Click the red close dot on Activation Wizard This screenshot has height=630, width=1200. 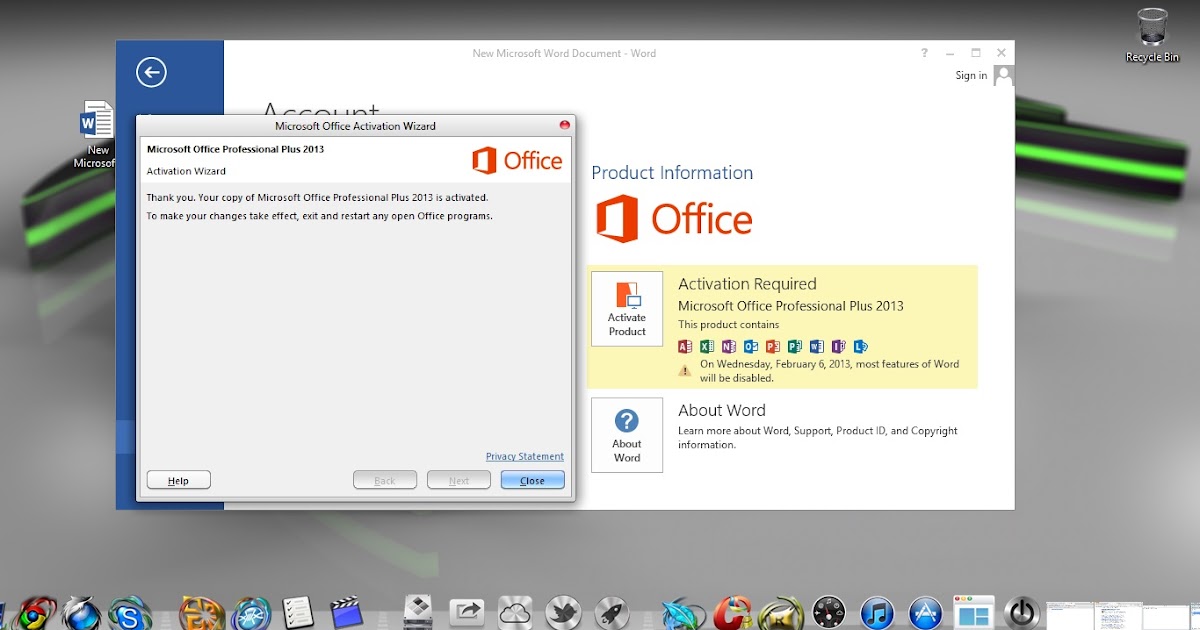(564, 125)
